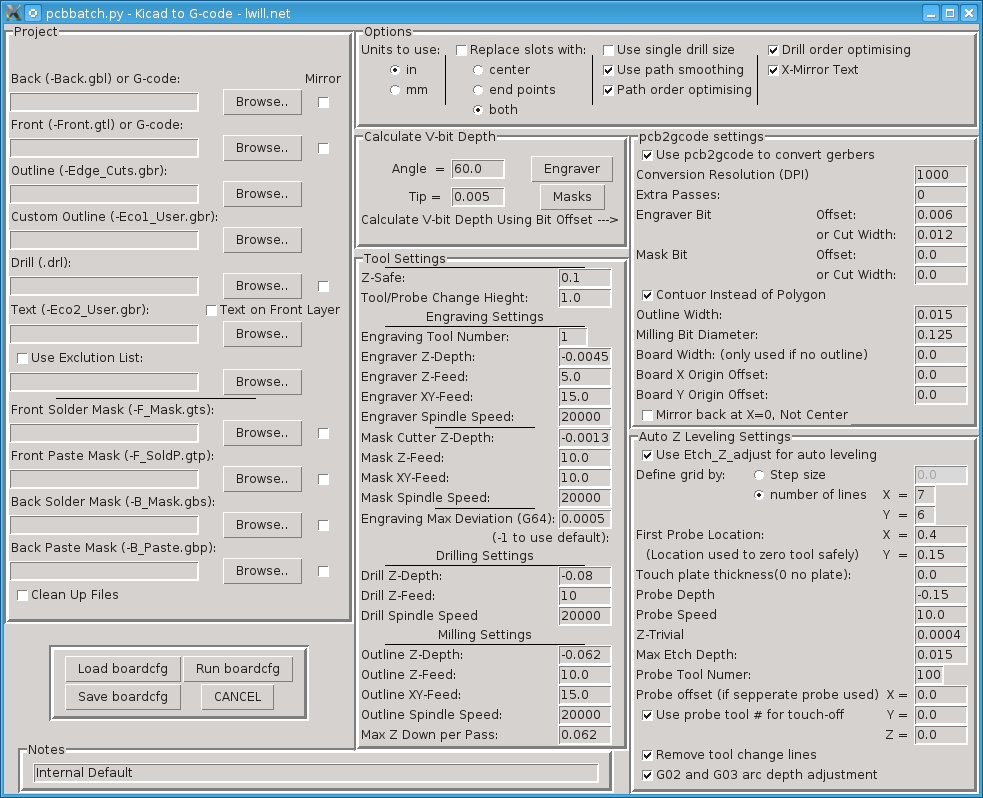The height and width of the screenshot is (798, 983).
Task: Toggle Use probe tool # for touch-off
Action: click(647, 715)
